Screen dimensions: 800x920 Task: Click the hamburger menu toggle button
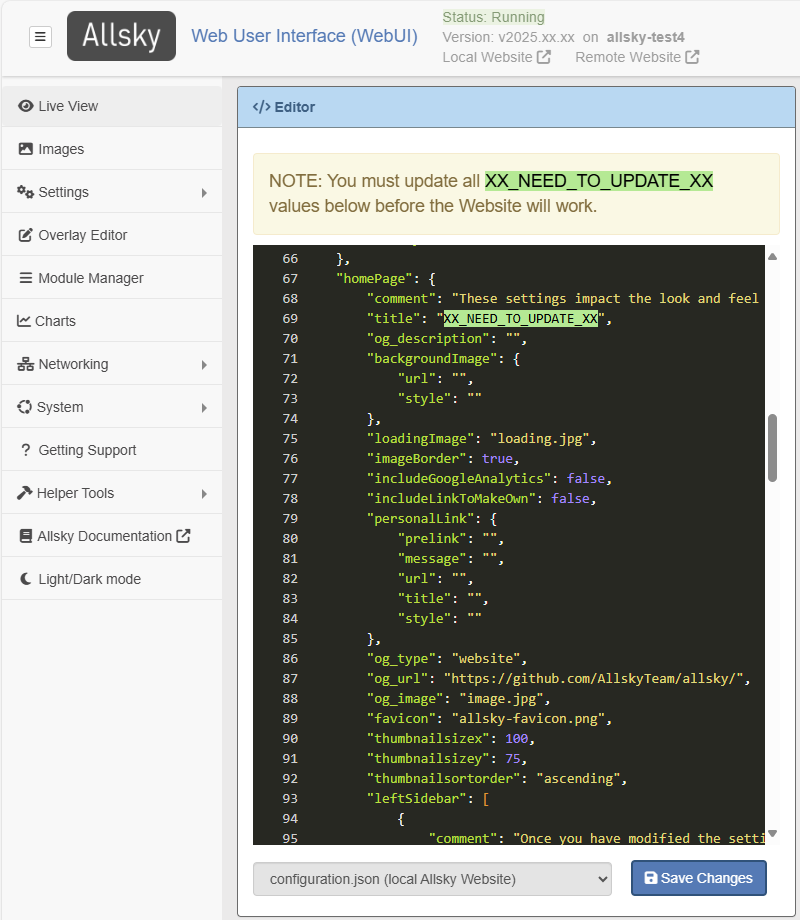pyautogui.click(x=40, y=37)
